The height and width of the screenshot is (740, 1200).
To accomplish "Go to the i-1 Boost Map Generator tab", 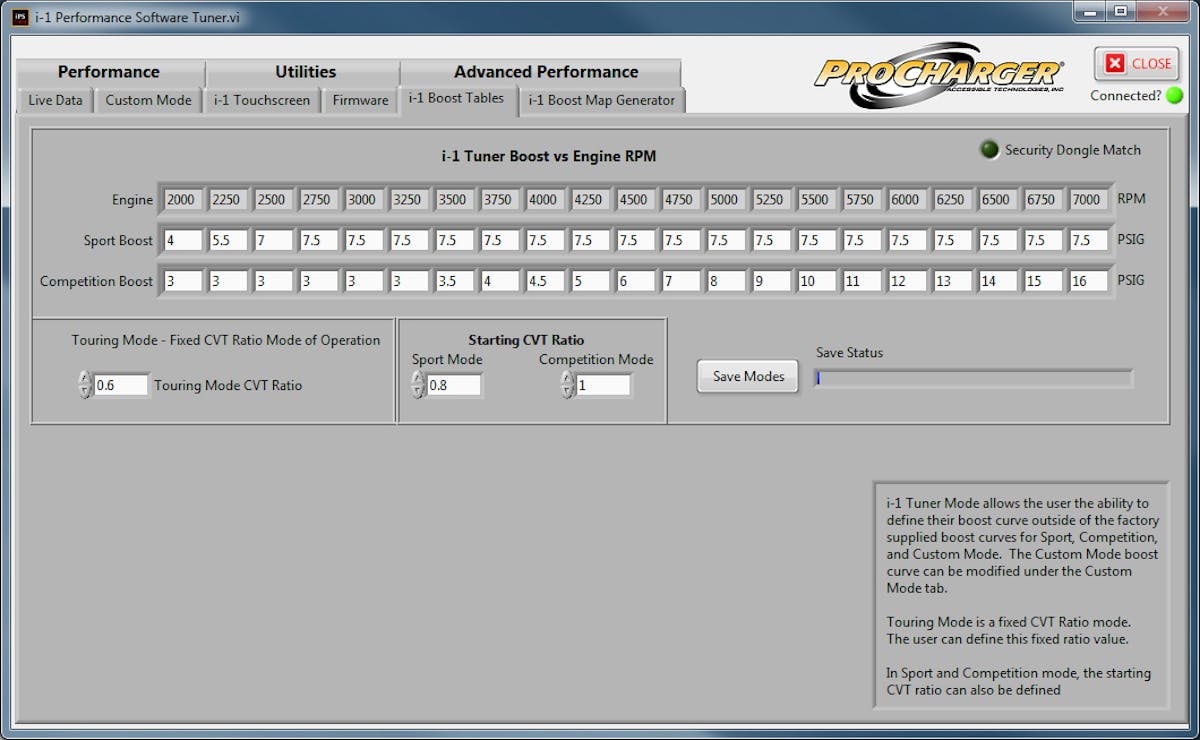I will tap(602, 100).
